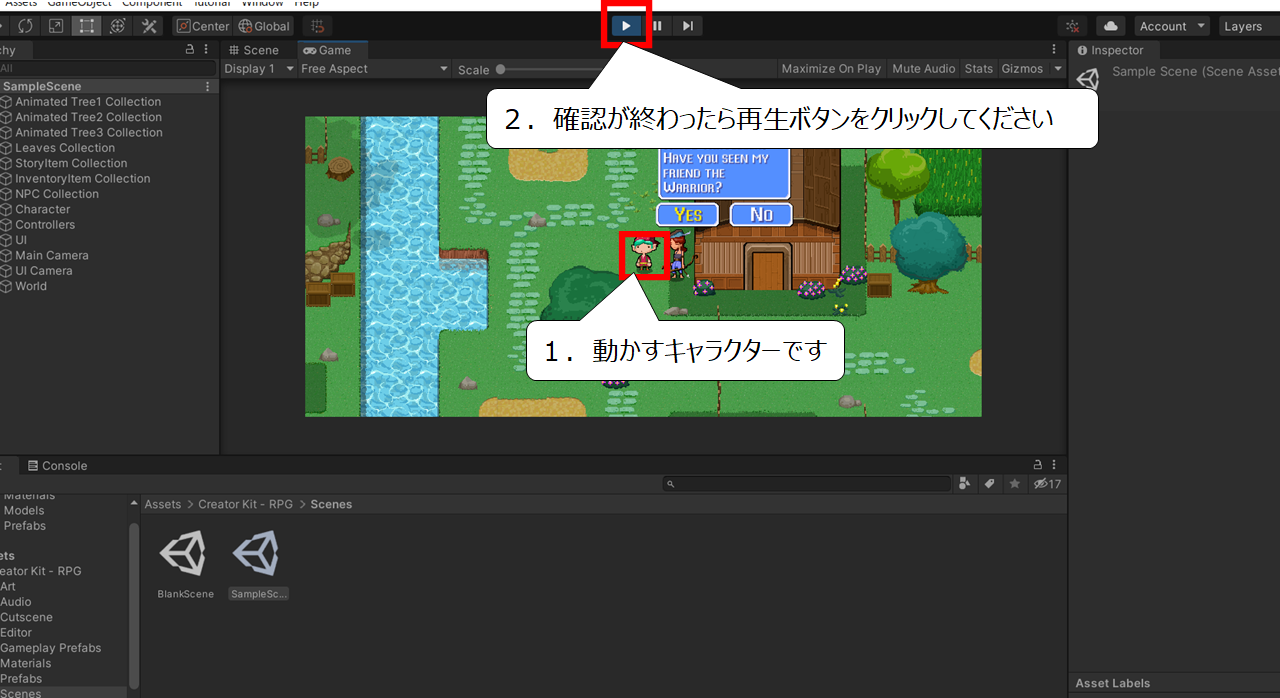
Task: Click the favorites star icon in Project
Action: [x=1014, y=484]
